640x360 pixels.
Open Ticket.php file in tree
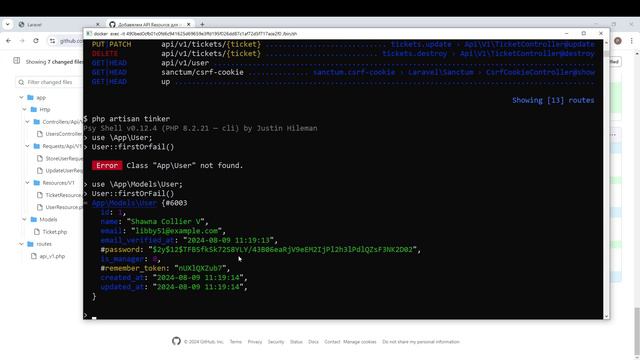(55, 232)
